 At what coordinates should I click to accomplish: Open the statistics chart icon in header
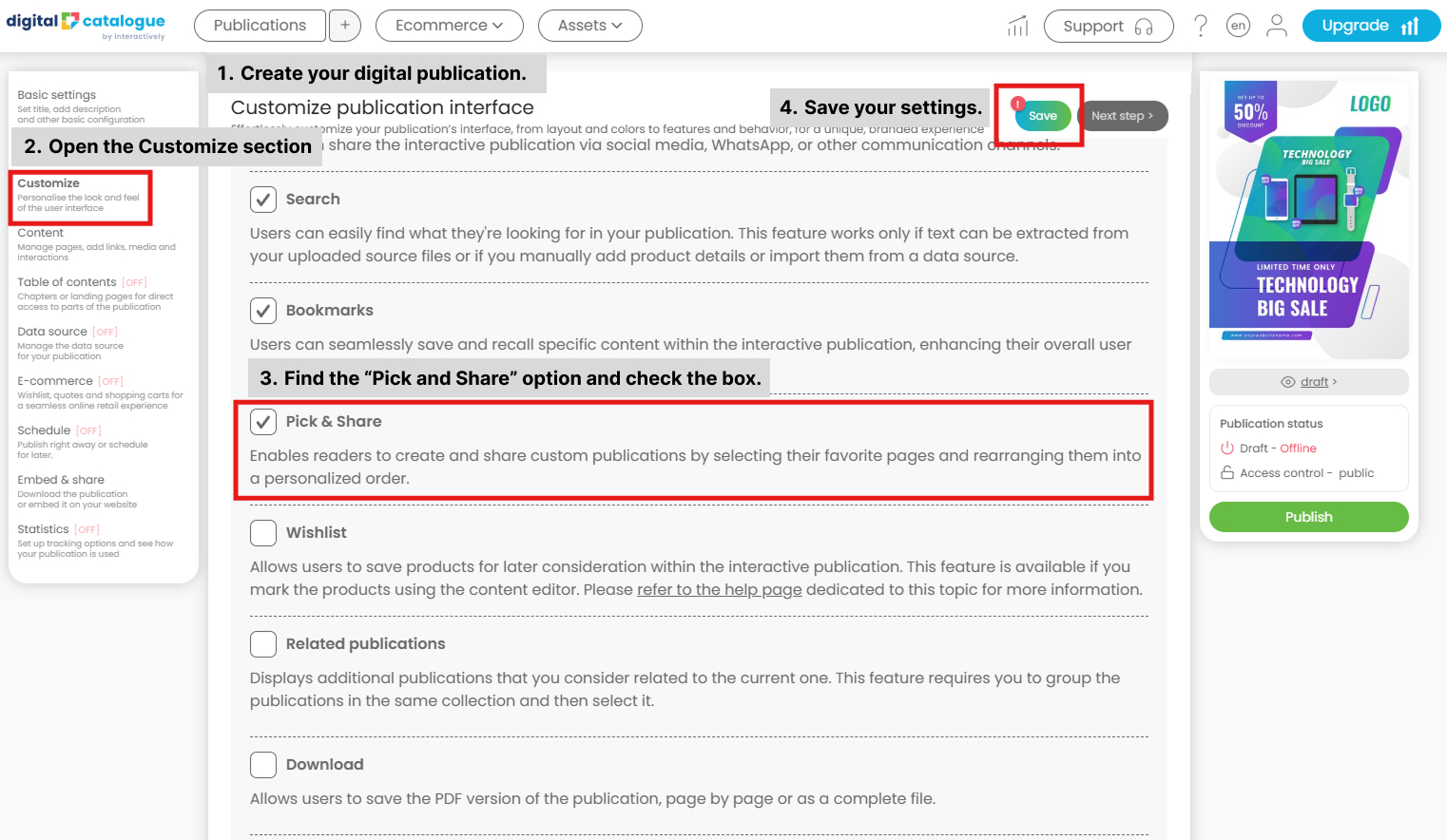point(1017,26)
